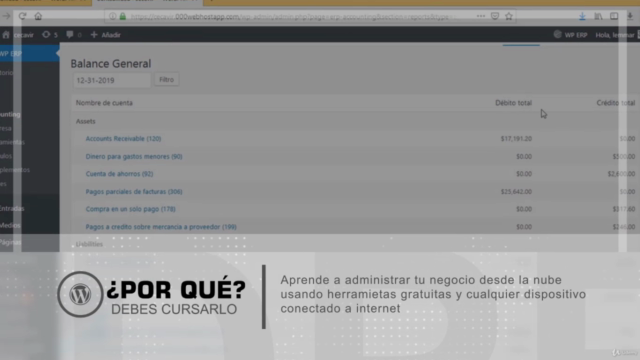Click the Liabilities section label
The width and height of the screenshot is (640, 360).
click(89, 244)
